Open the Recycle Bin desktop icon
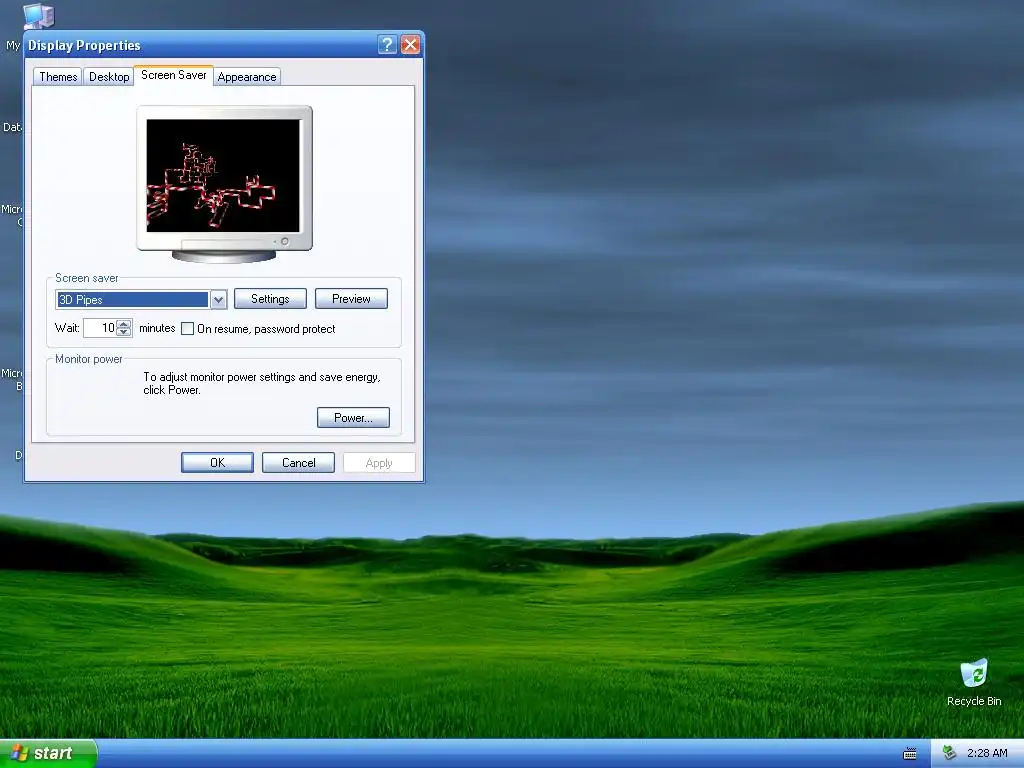Image resolution: width=1024 pixels, height=768 pixels. coord(974,682)
